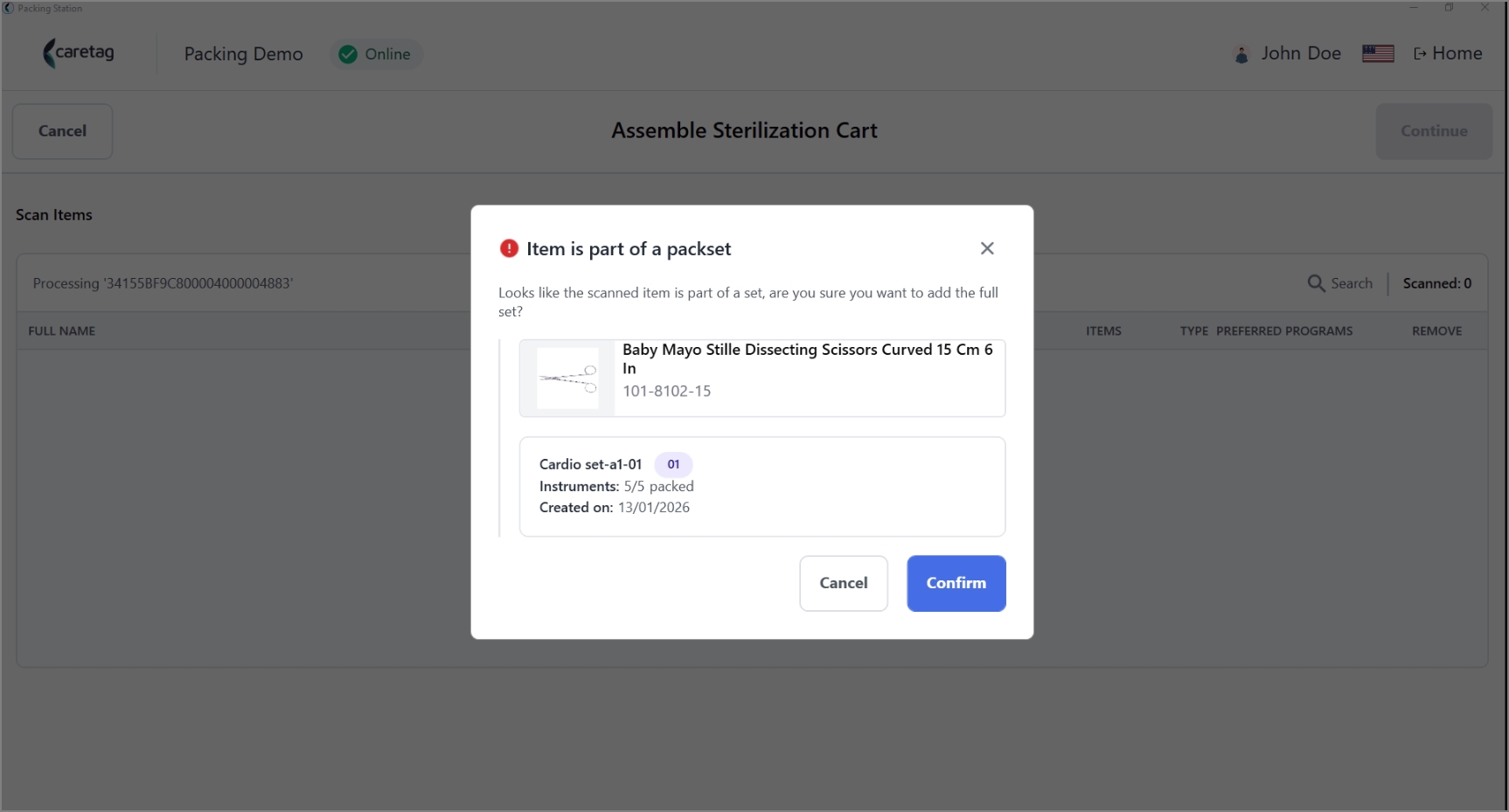
Task: Click the Home link text
Action: click(1457, 53)
